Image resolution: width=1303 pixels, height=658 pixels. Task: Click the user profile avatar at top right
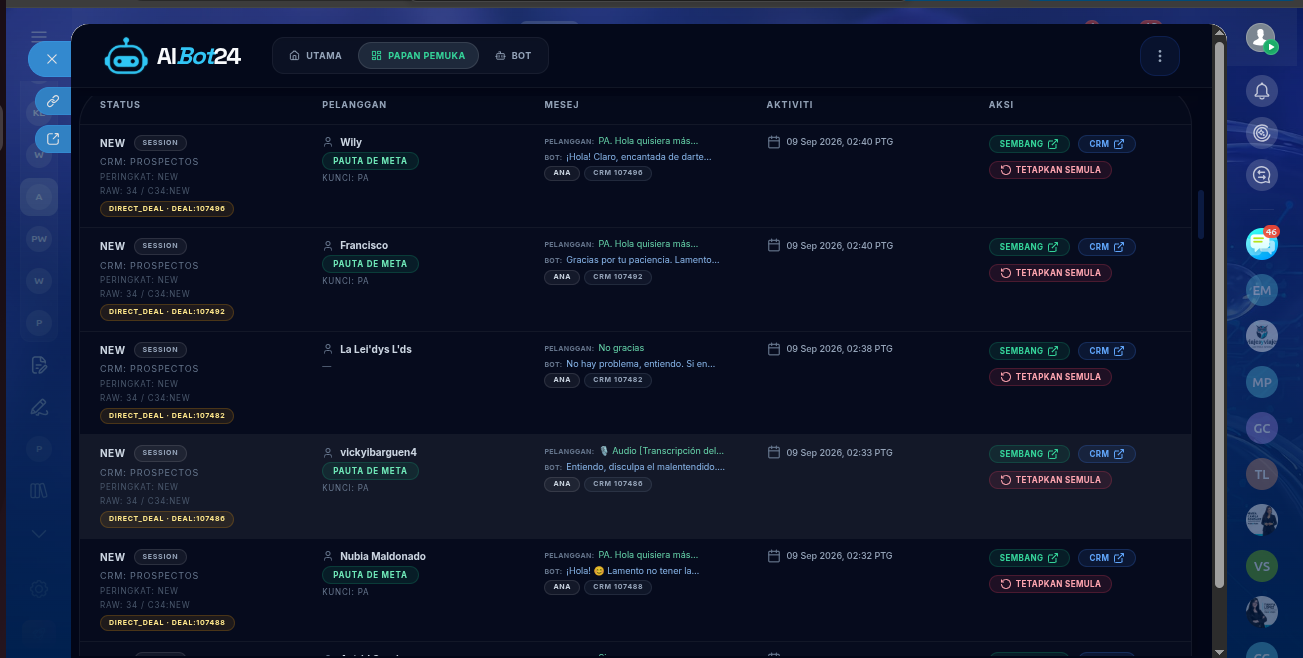coord(1261,38)
